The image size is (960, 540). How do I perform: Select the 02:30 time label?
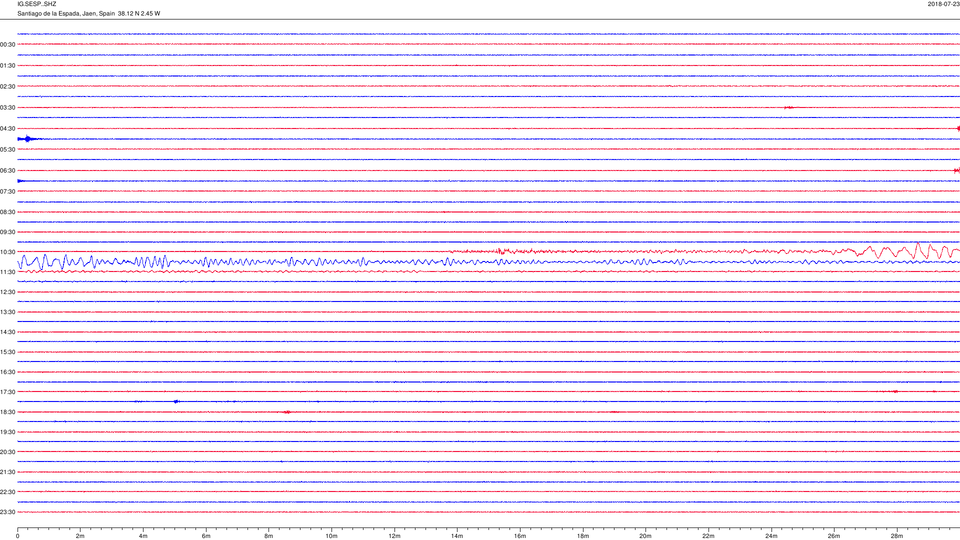click(x=8, y=86)
